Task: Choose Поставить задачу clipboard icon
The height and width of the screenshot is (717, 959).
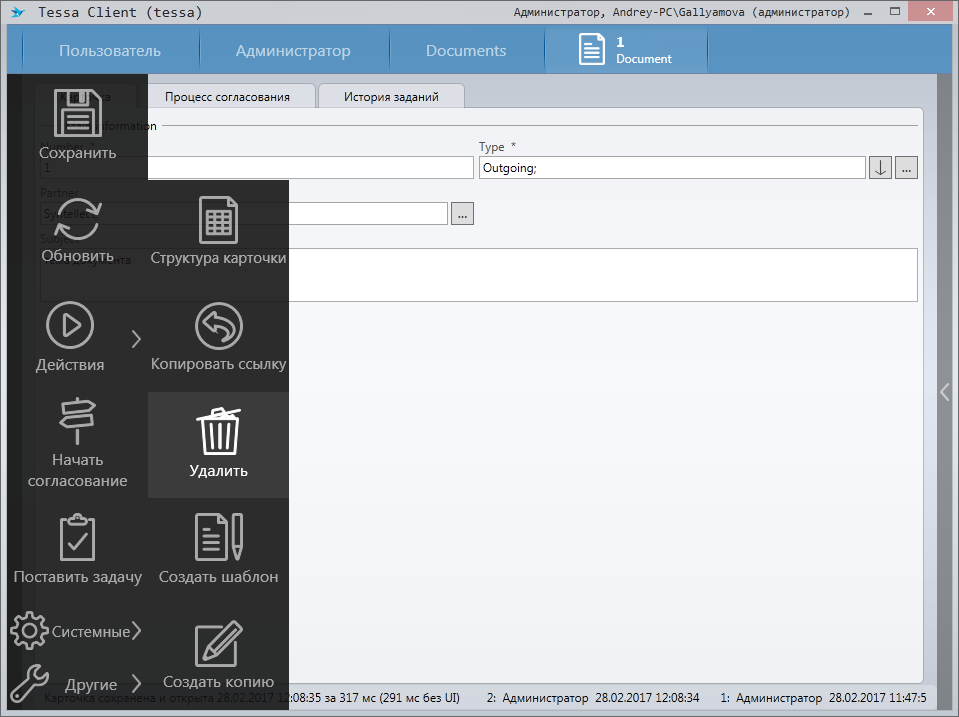Action: (77, 538)
